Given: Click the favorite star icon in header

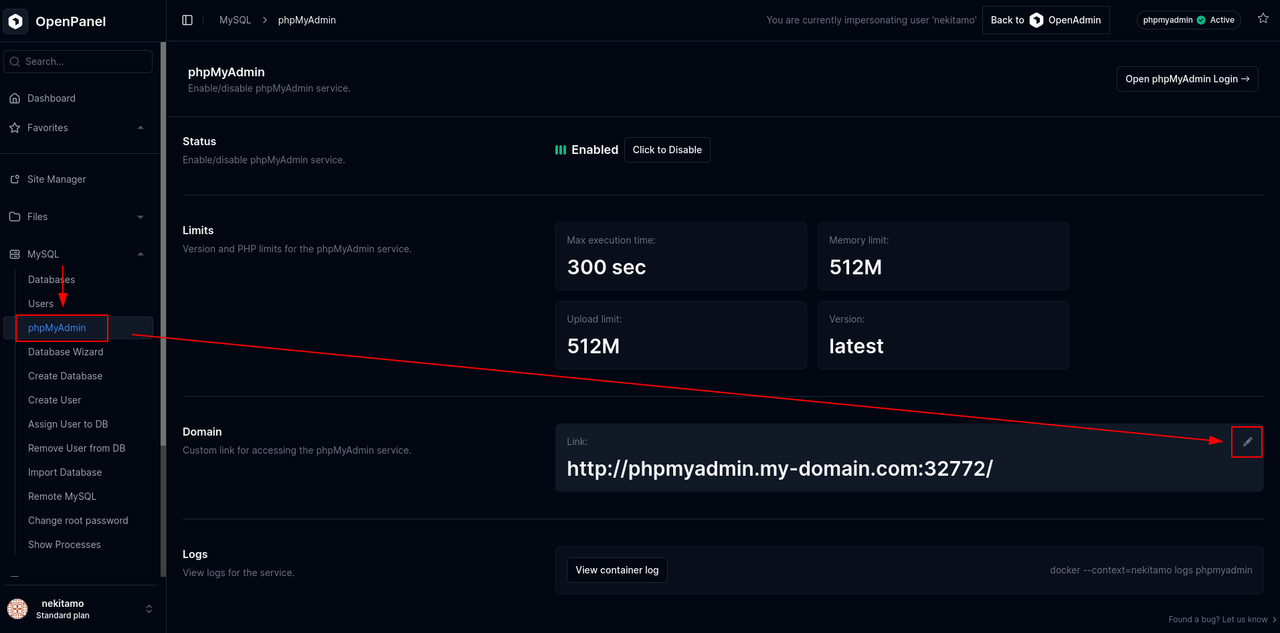Looking at the screenshot, I should pos(1263,19).
